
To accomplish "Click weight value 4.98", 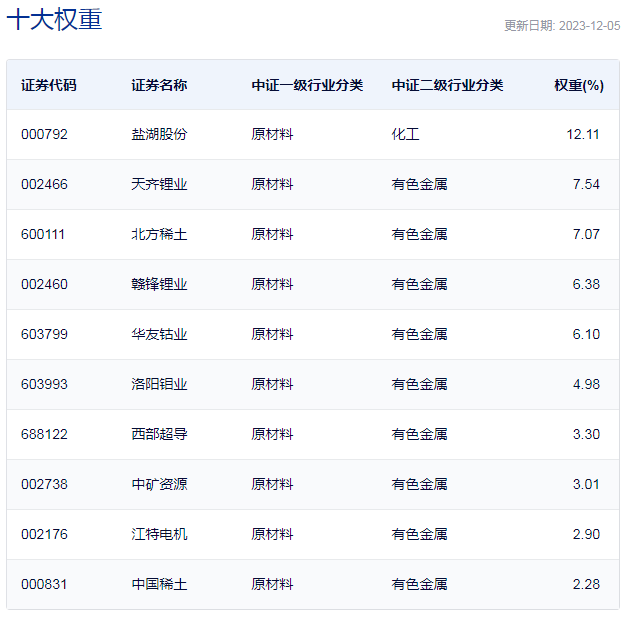I will coord(586,384).
